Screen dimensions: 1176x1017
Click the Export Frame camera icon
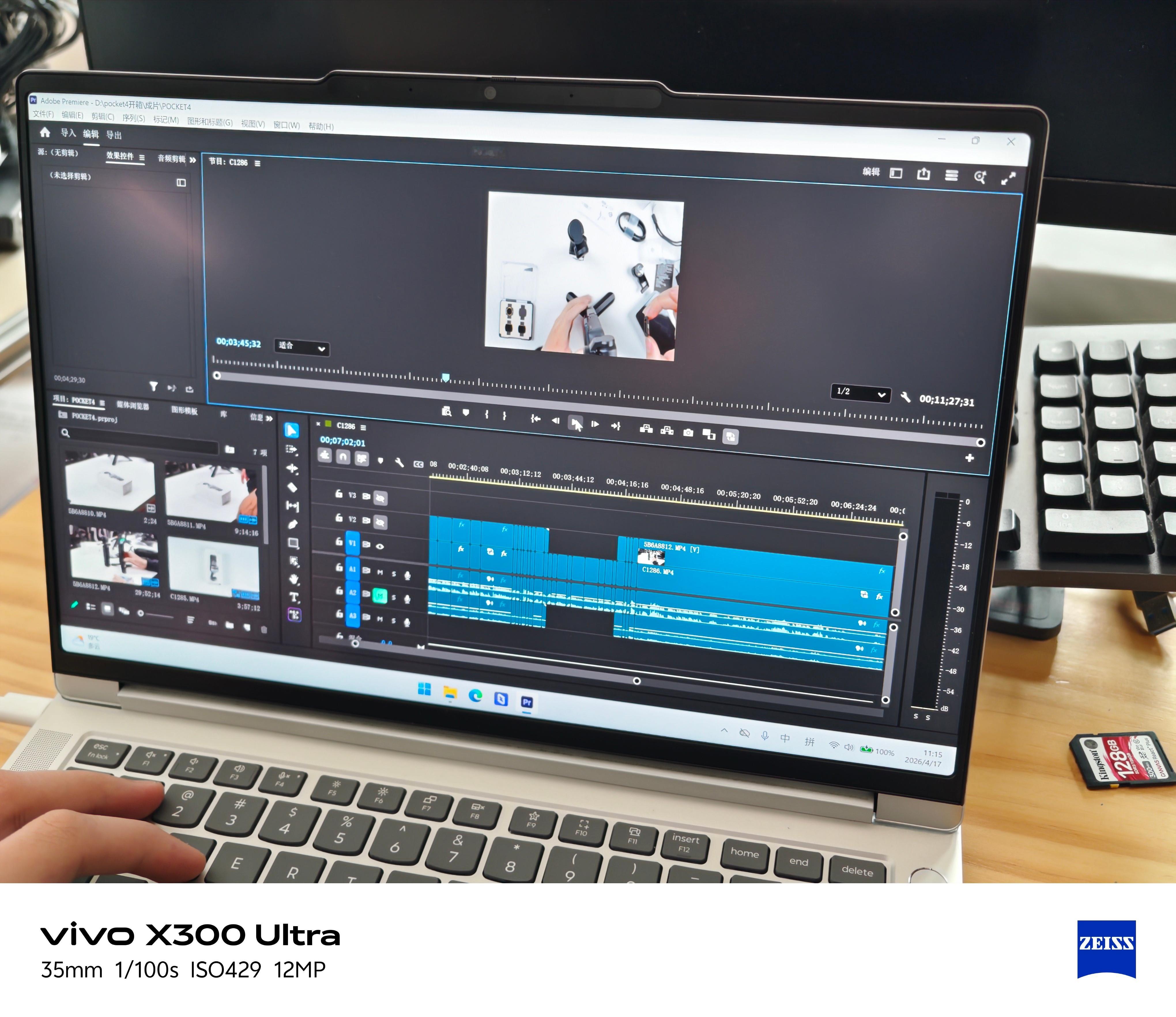click(688, 432)
